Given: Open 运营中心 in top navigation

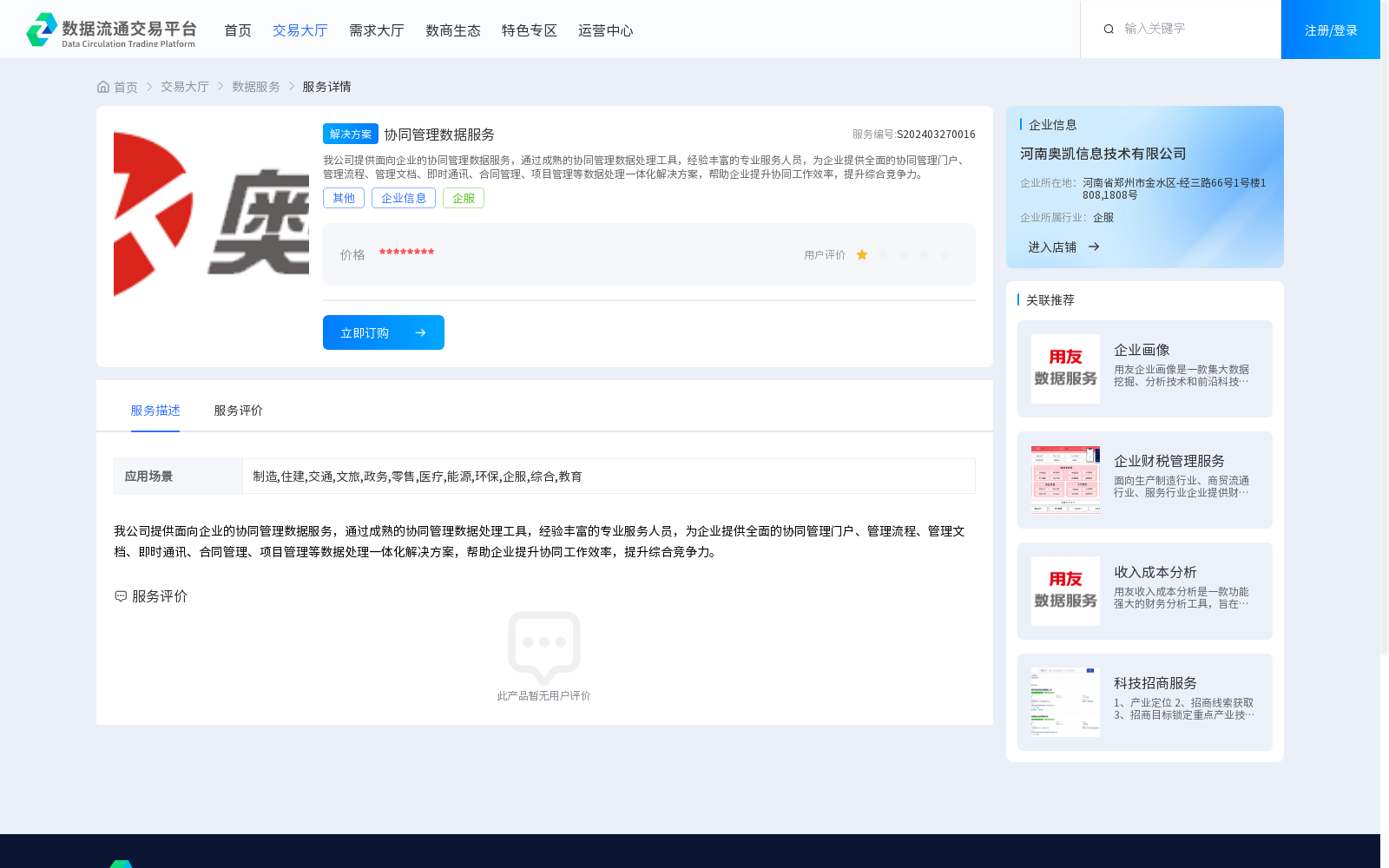Looking at the screenshot, I should pyautogui.click(x=606, y=30).
